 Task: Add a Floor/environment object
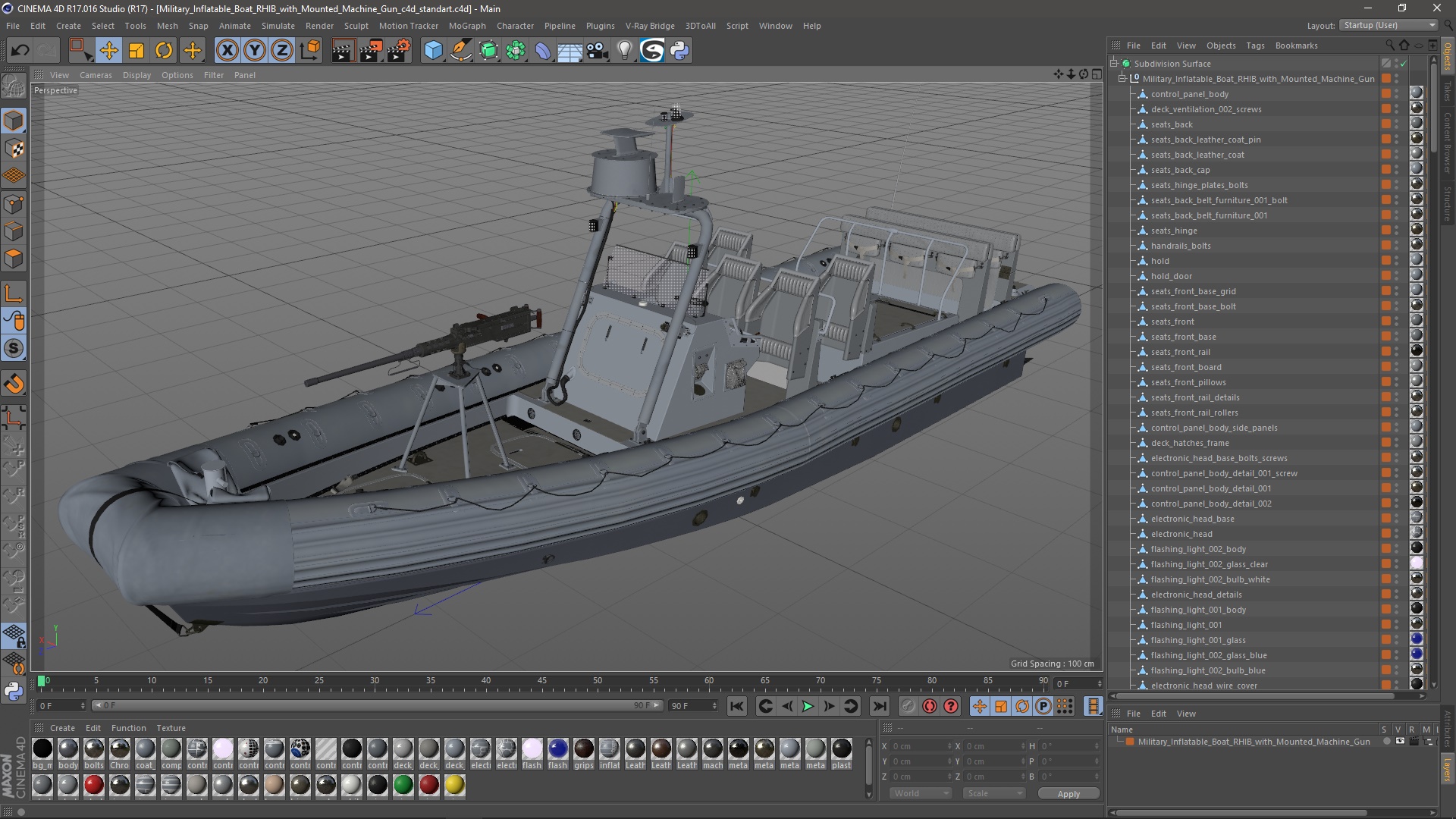click(x=570, y=51)
